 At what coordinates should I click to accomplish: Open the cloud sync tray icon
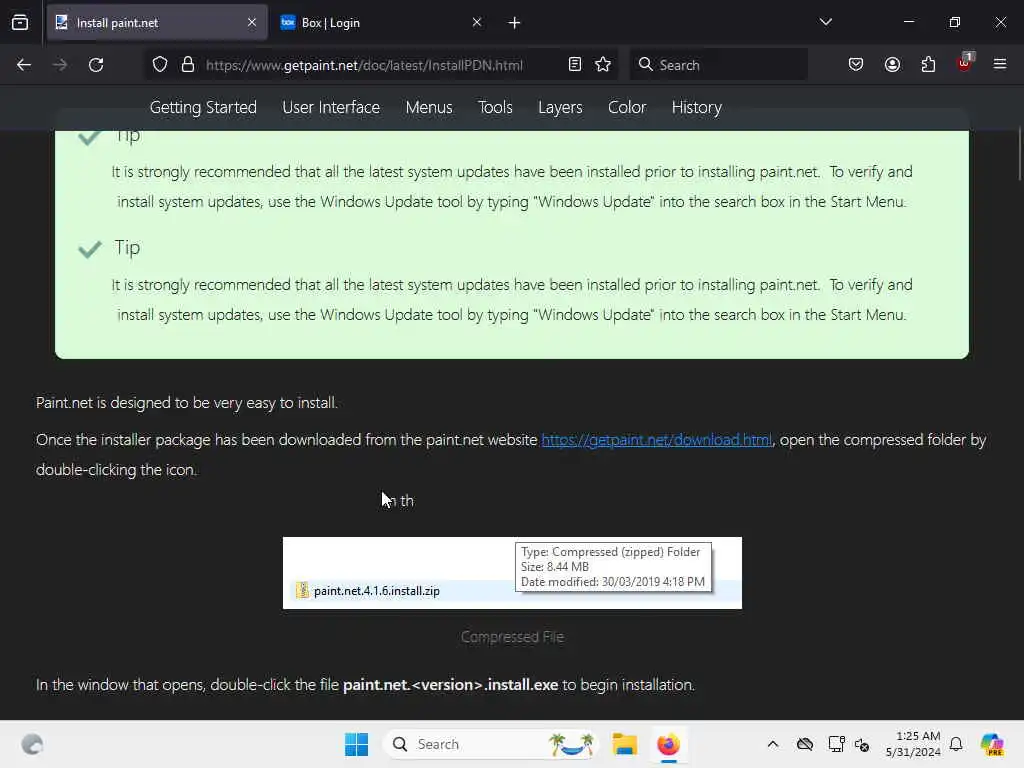805,744
